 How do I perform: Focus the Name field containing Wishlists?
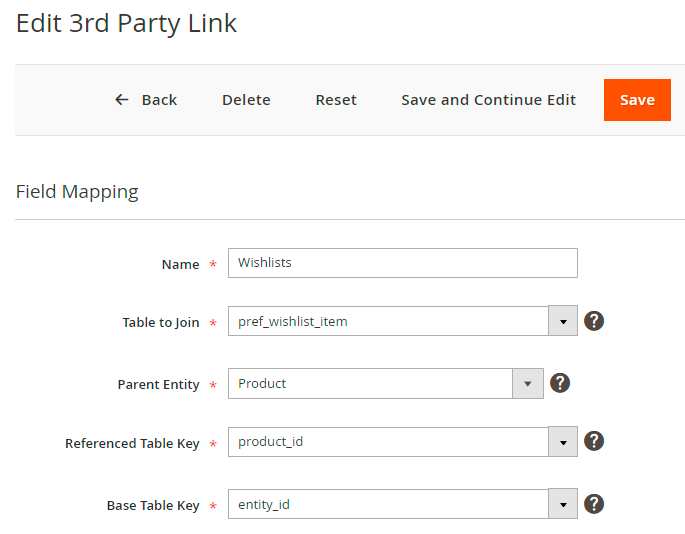click(x=402, y=263)
